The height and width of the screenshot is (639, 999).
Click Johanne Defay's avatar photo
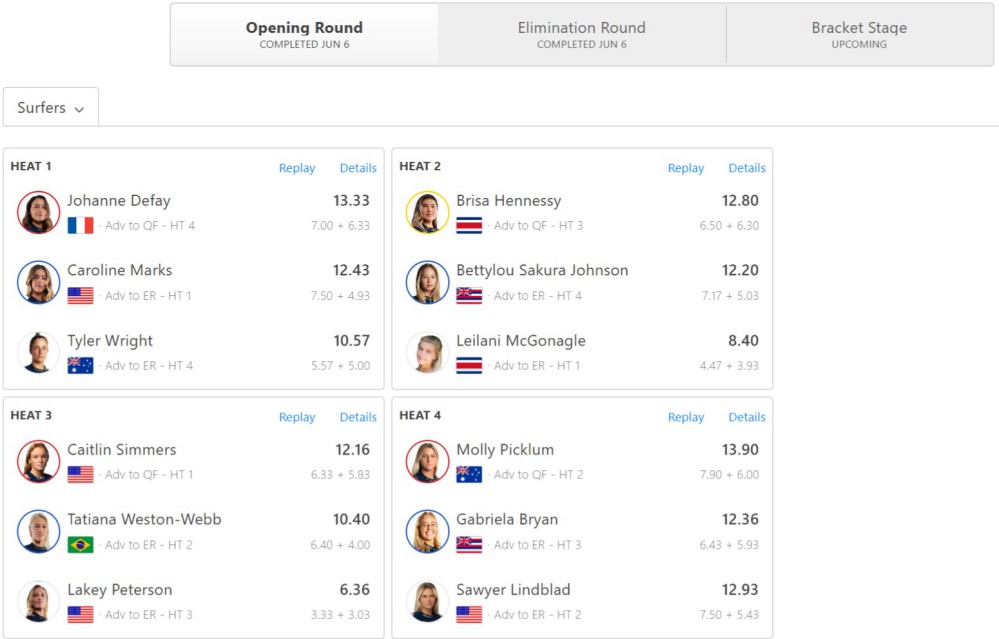(x=39, y=212)
